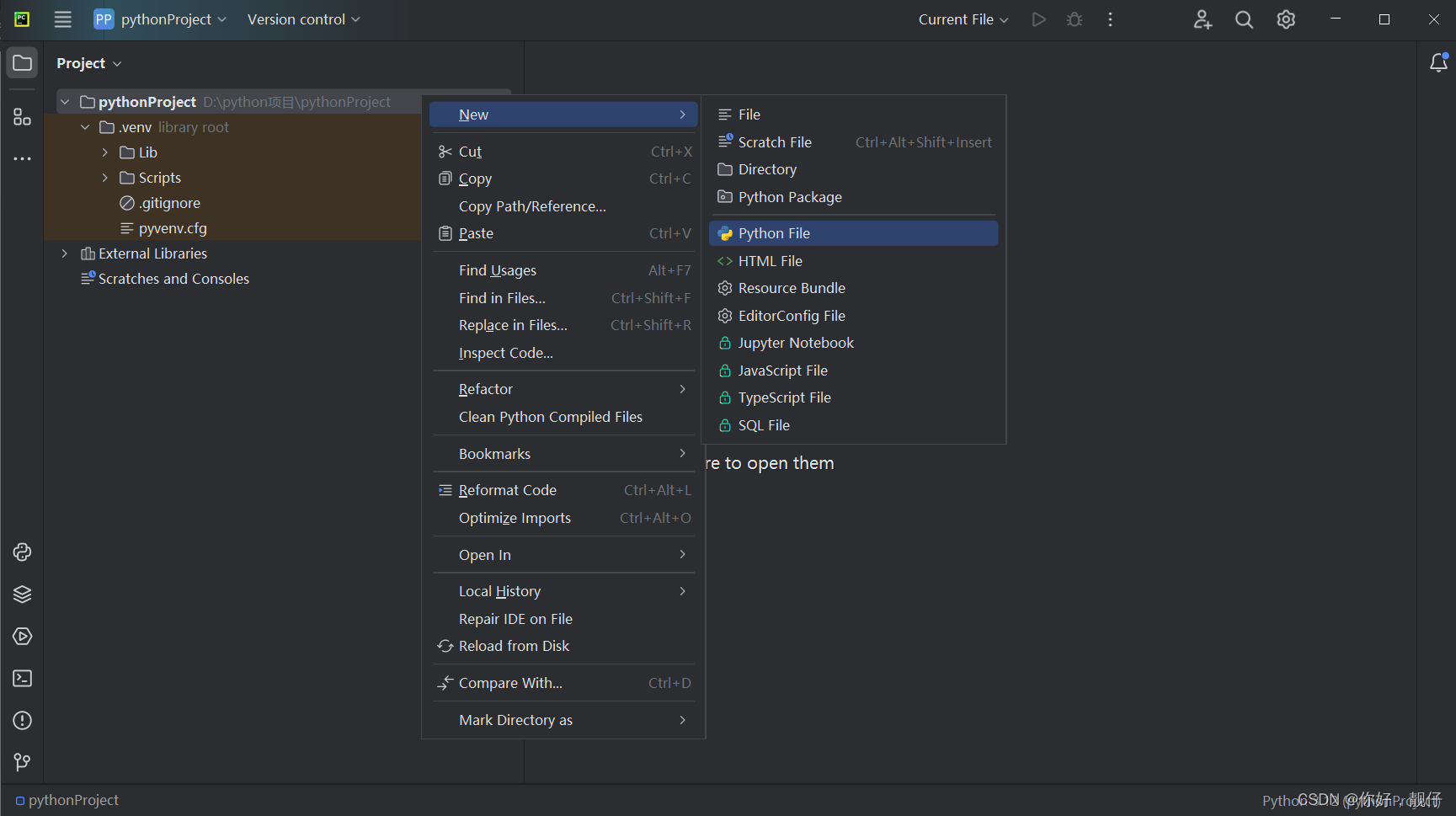
Task: Choose Inspect Code menu item
Action: (563, 353)
